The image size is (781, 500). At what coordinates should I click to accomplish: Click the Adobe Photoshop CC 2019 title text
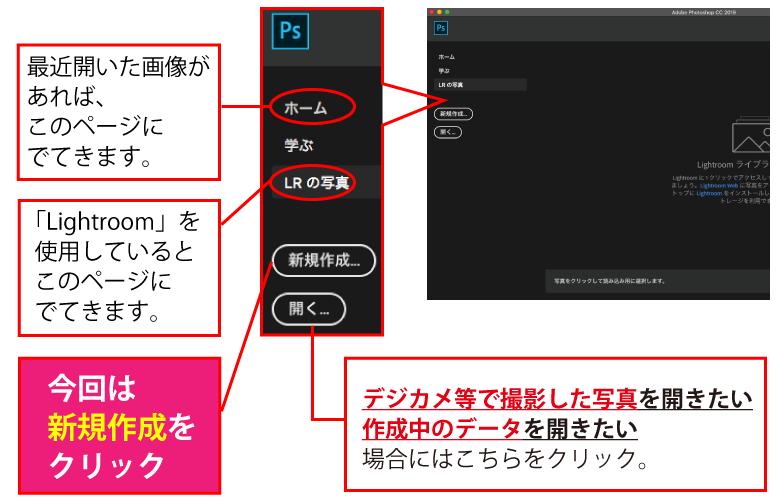pos(703,12)
